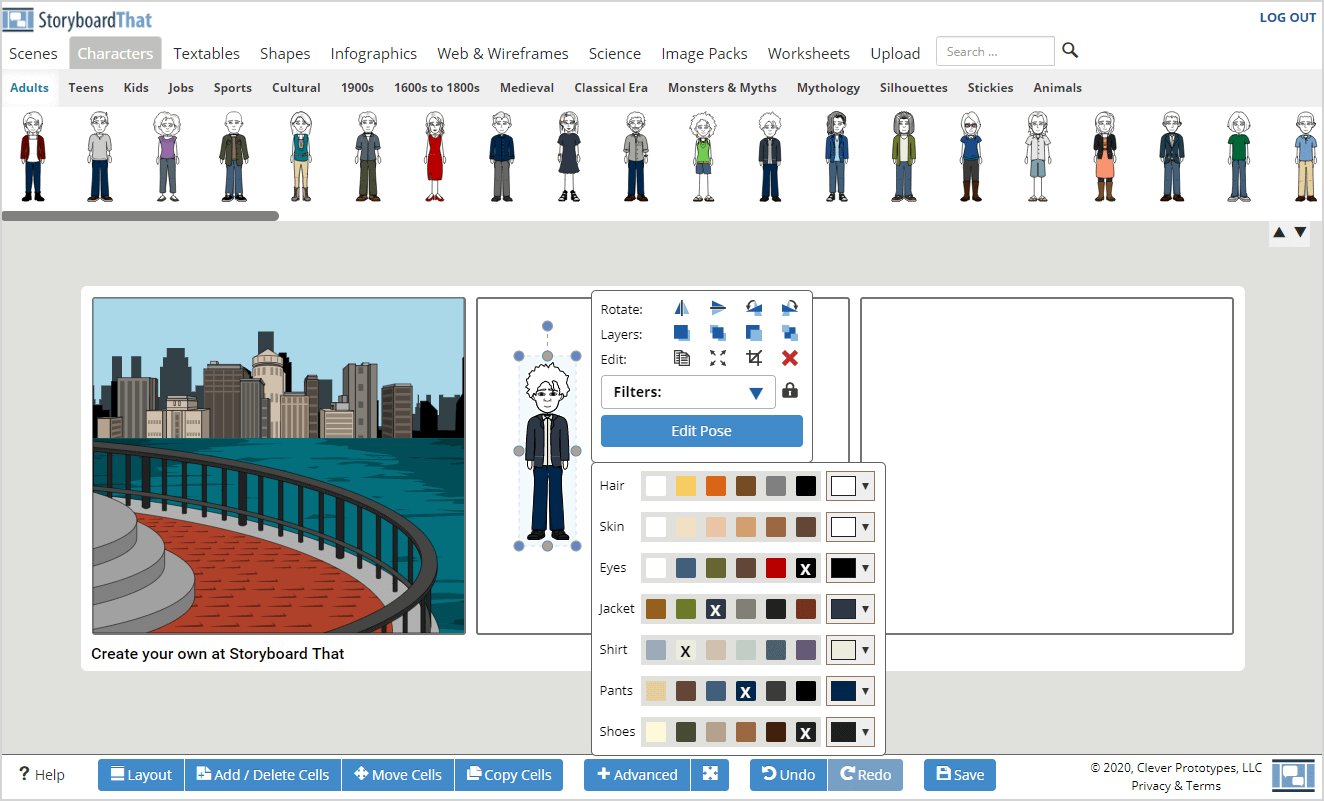1324x801 pixels.
Task: Choose the orange Hair color swatch
Action: click(x=716, y=486)
